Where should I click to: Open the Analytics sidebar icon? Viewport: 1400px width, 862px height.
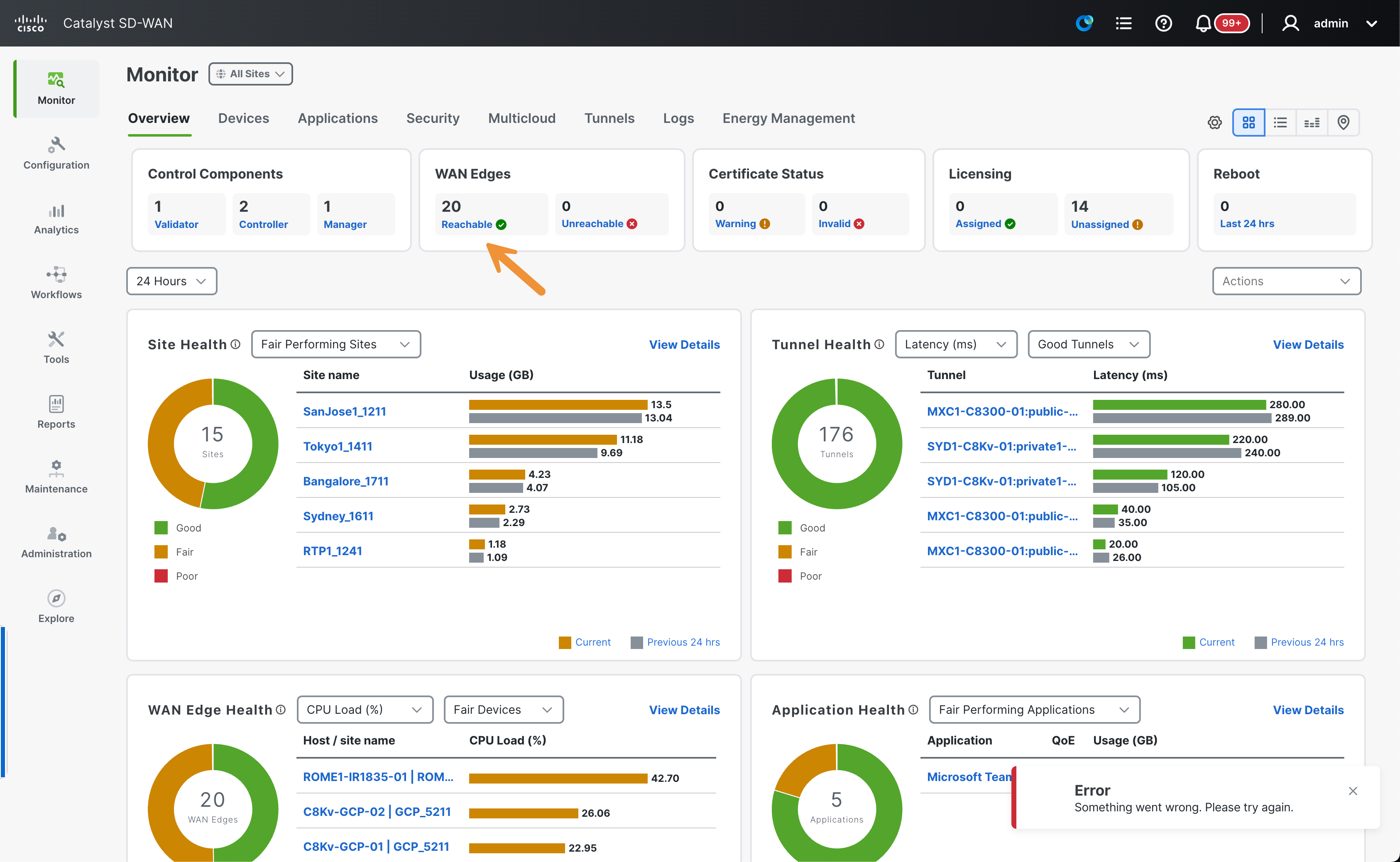point(56,211)
